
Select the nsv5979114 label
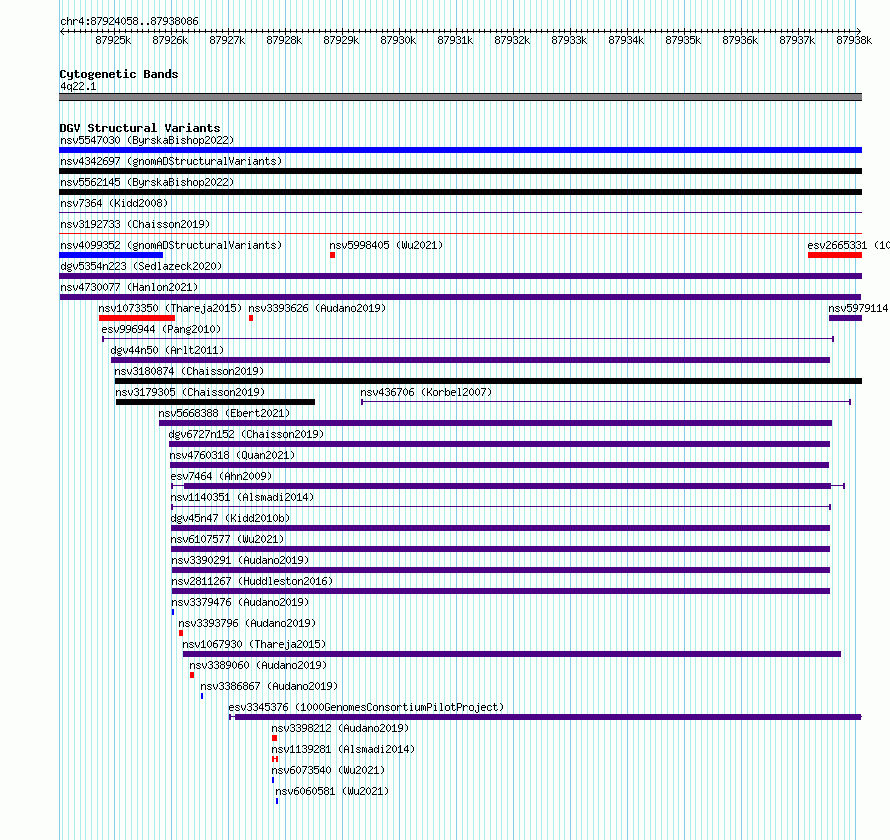[858, 308]
